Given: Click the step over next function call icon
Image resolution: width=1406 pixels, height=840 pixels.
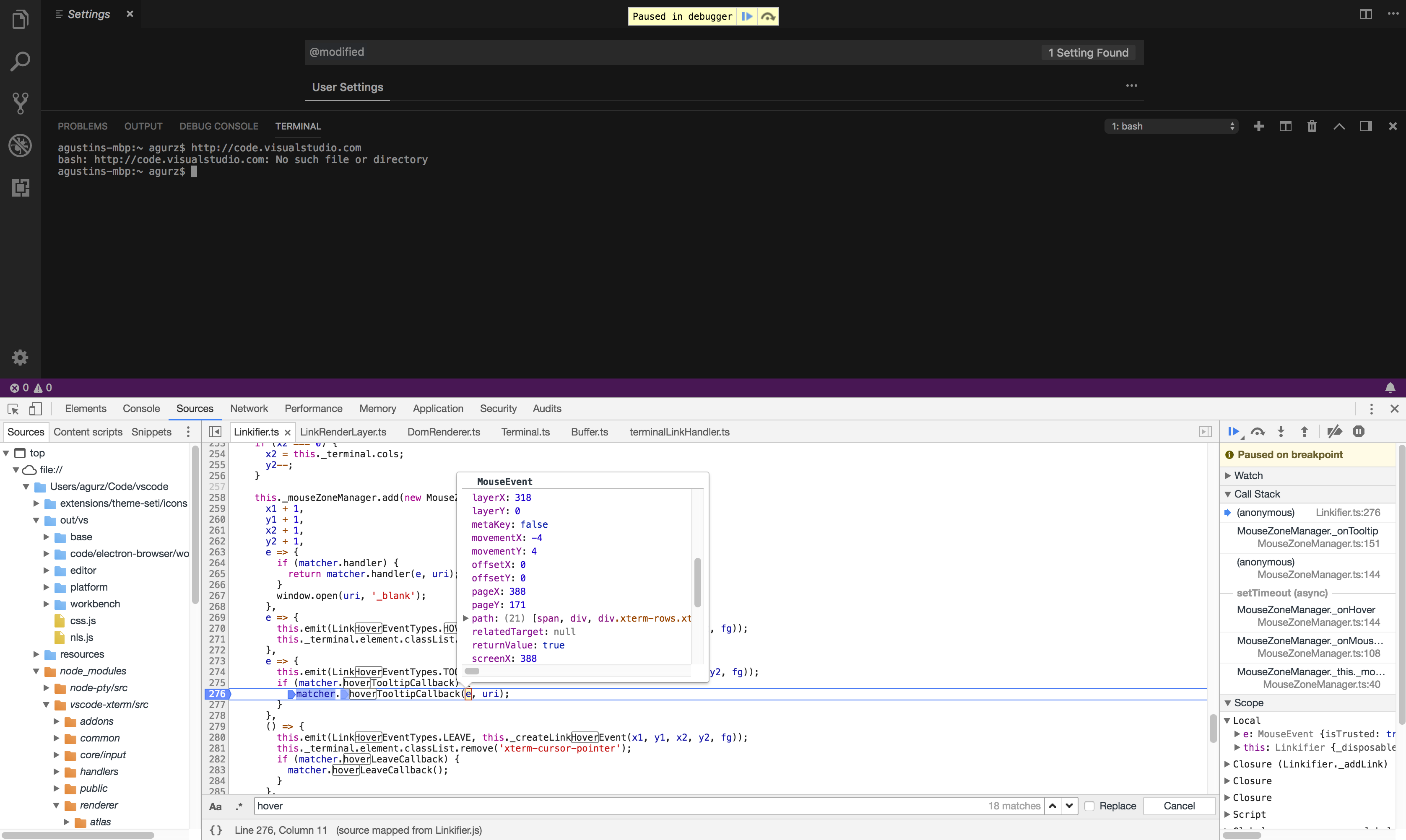Looking at the screenshot, I should pyautogui.click(x=1258, y=431).
